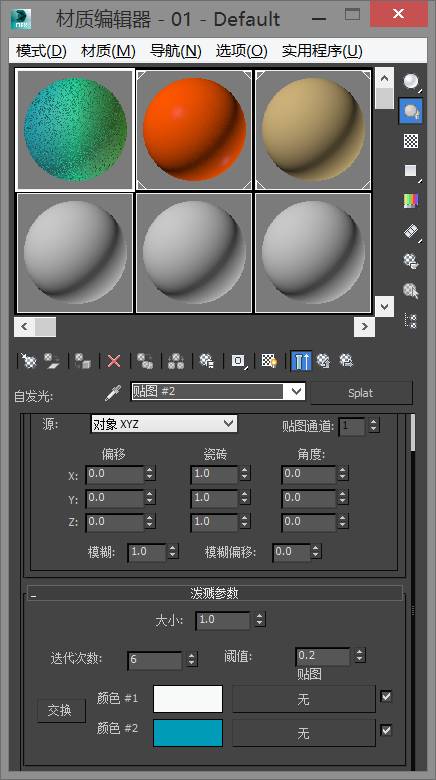Click the 交换 swap button

click(x=60, y=710)
